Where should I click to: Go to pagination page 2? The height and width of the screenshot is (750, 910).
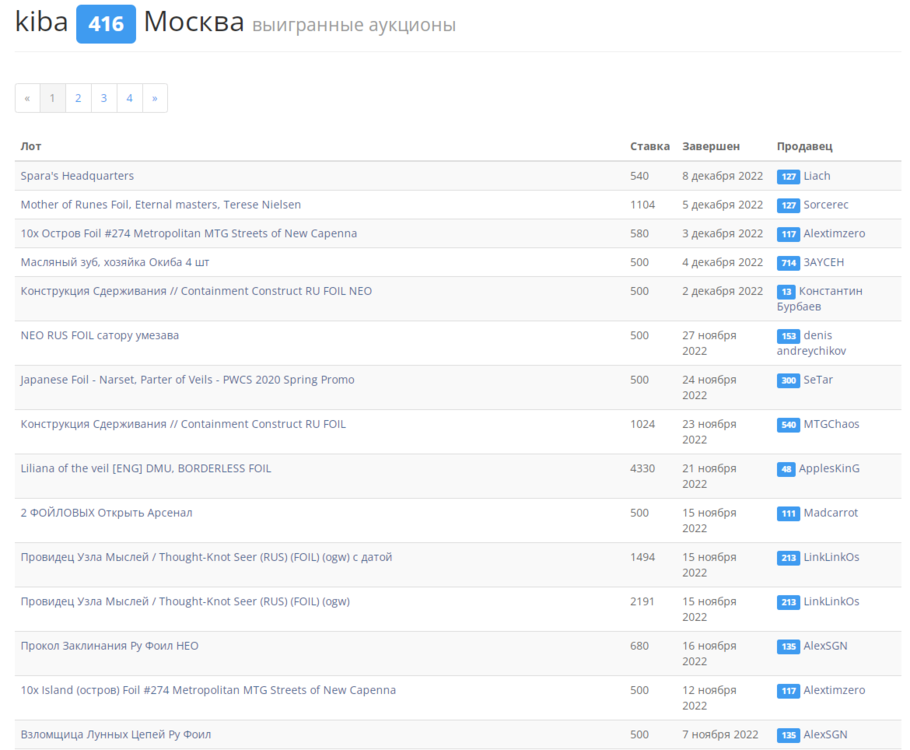pos(78,98)
